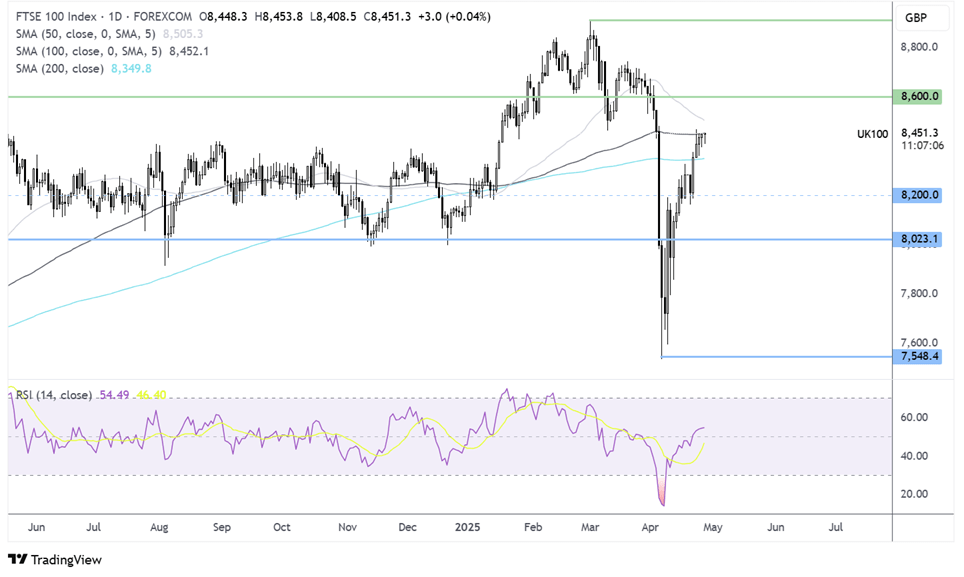Click the blue 8,200.0 price label
Viewport: 964px width, 577px height.
[x=919, y=195]
